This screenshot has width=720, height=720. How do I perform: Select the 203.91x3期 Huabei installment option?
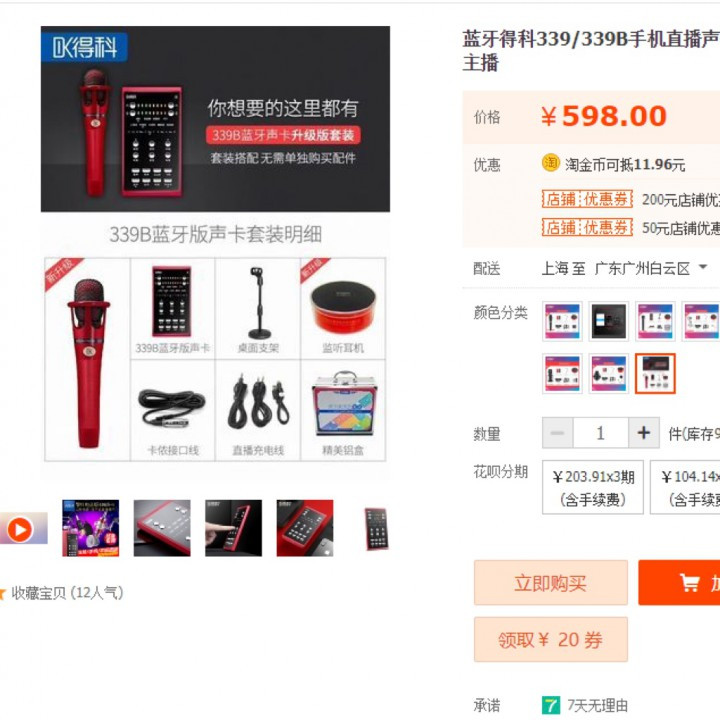(x=593, y=487)
